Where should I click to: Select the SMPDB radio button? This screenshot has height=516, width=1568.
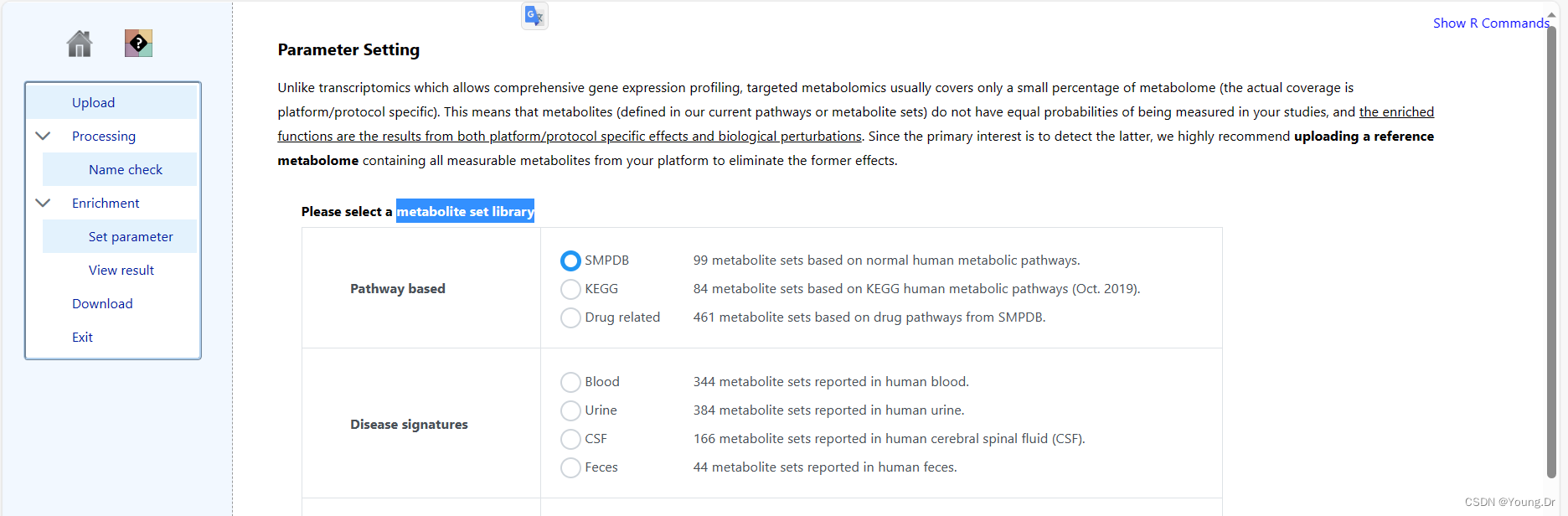point(570,261)
